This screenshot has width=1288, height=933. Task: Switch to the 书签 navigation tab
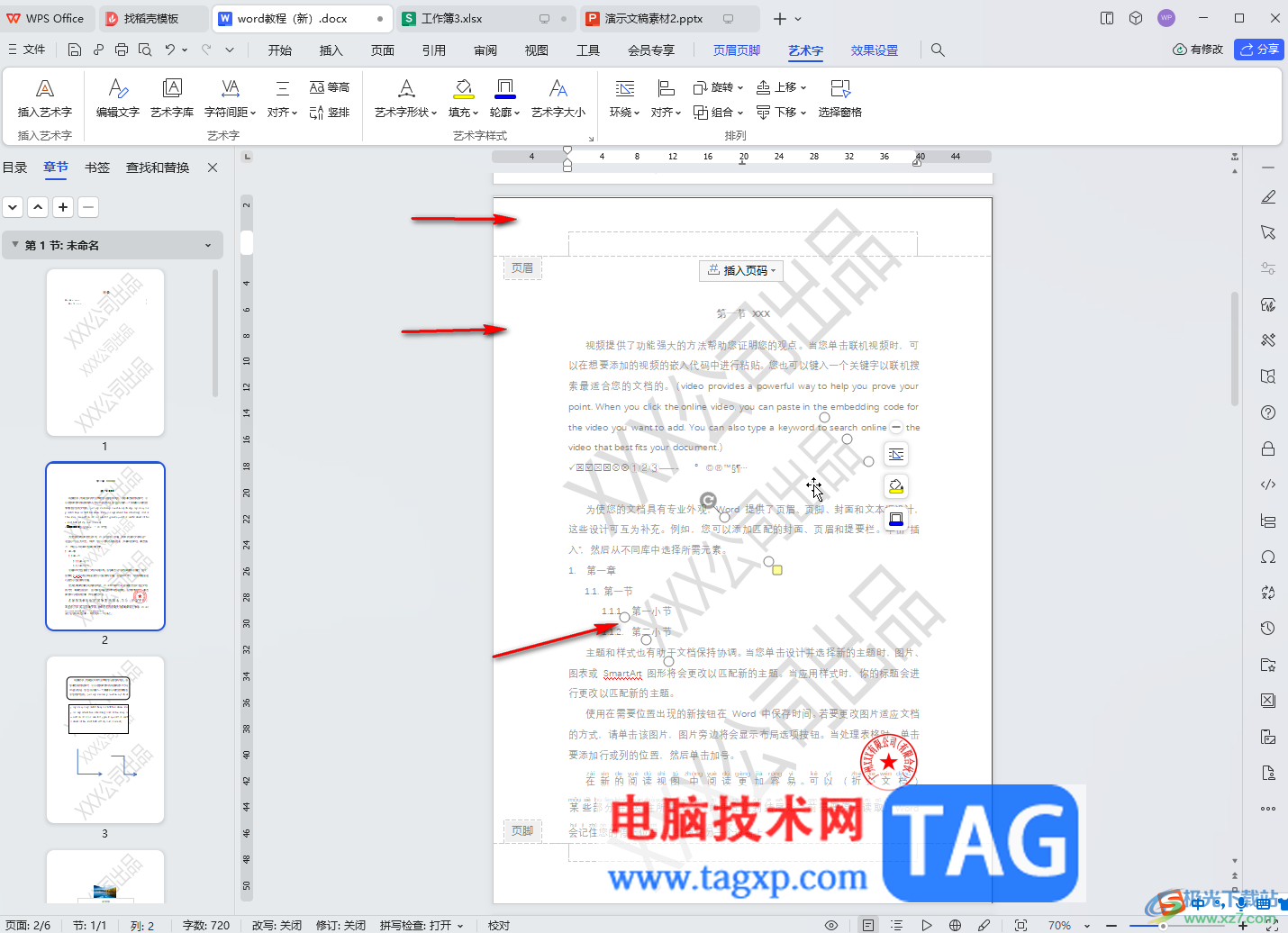(97, 168)
